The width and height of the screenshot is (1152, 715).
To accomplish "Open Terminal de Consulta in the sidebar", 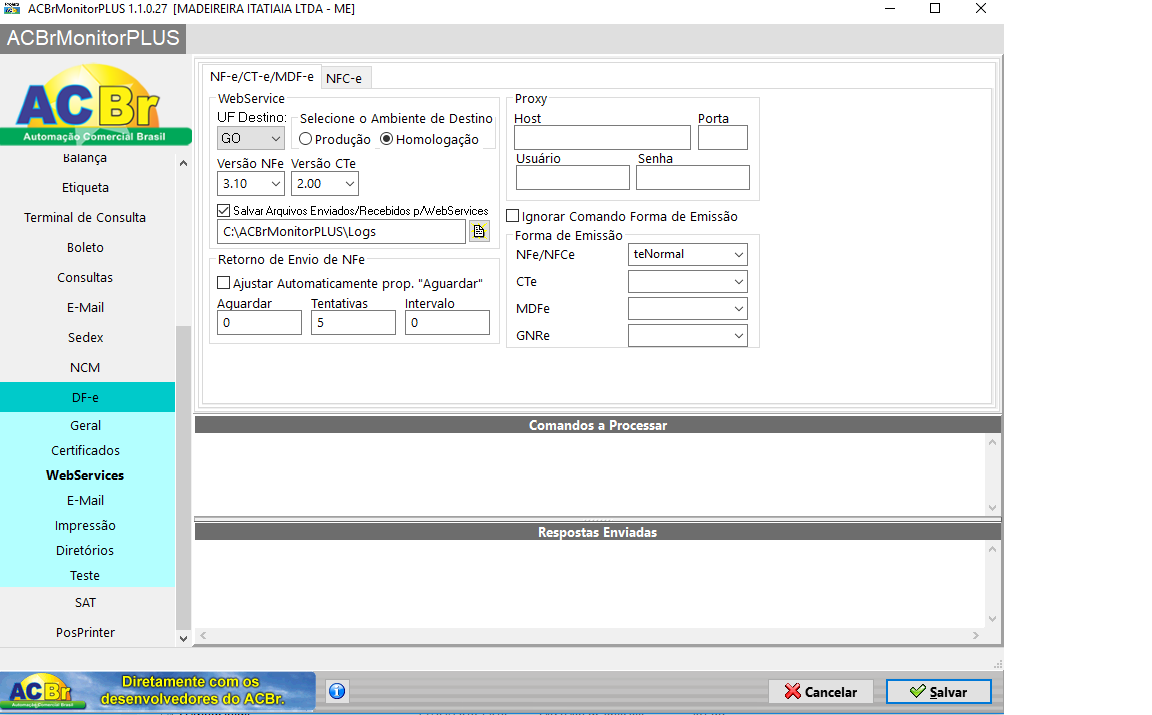I will [x=85, y=218].
